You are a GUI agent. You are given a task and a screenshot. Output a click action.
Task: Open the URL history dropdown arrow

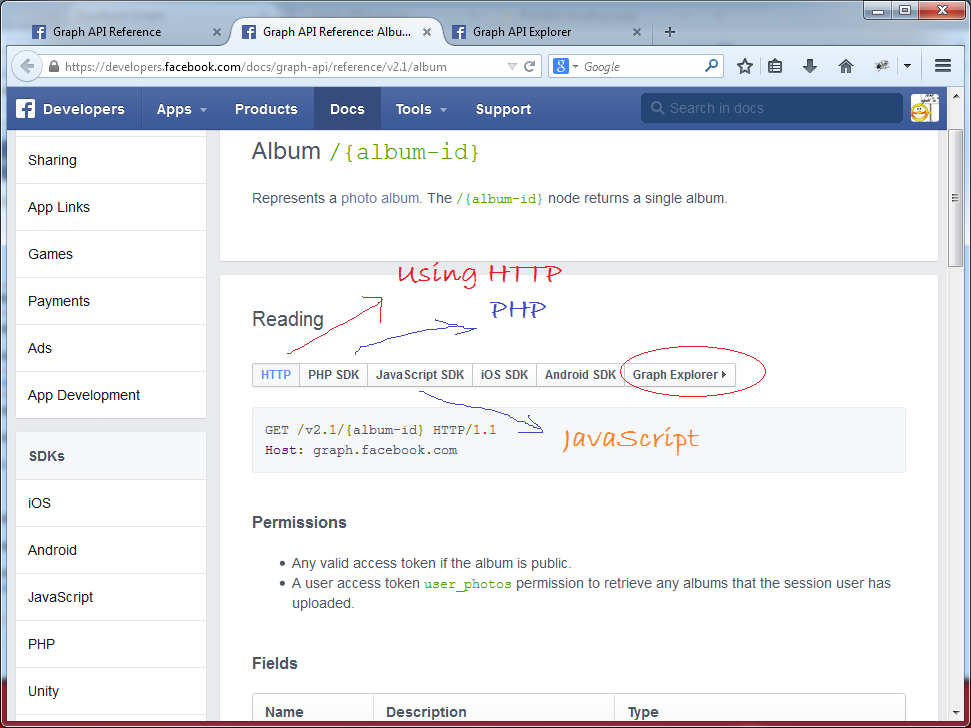coord(512,66)
